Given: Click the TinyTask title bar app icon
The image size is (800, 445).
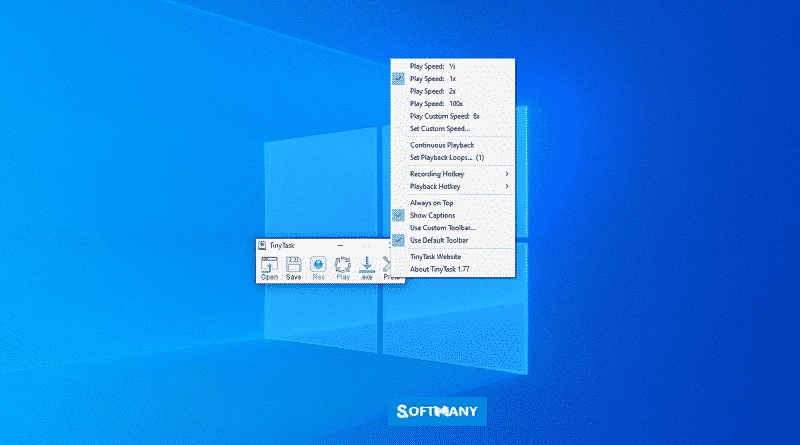Looking at the screenshot, I should 262,244.
